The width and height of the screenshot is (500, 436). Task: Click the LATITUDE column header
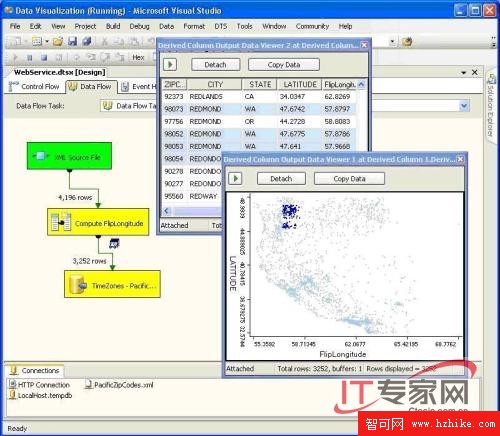pyautogui.click(x=300, y=84)
